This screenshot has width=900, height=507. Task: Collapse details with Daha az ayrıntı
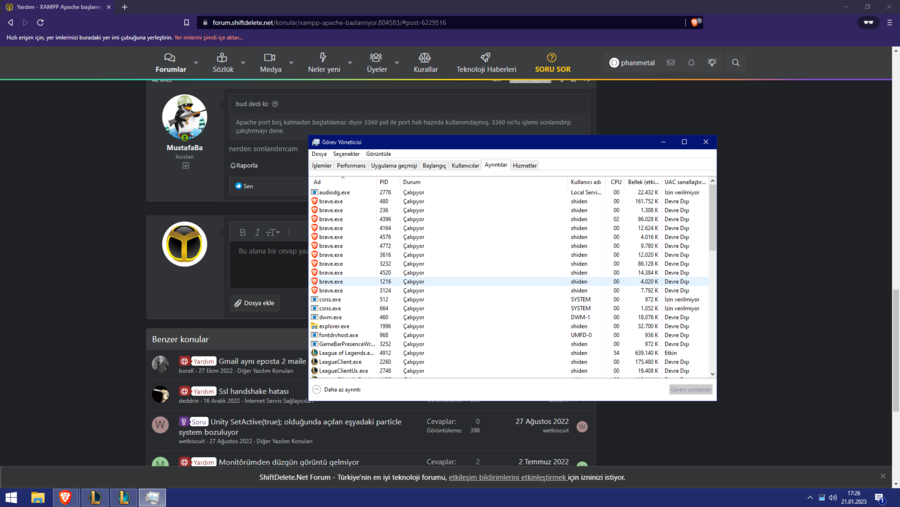click(x=341, y=389)
